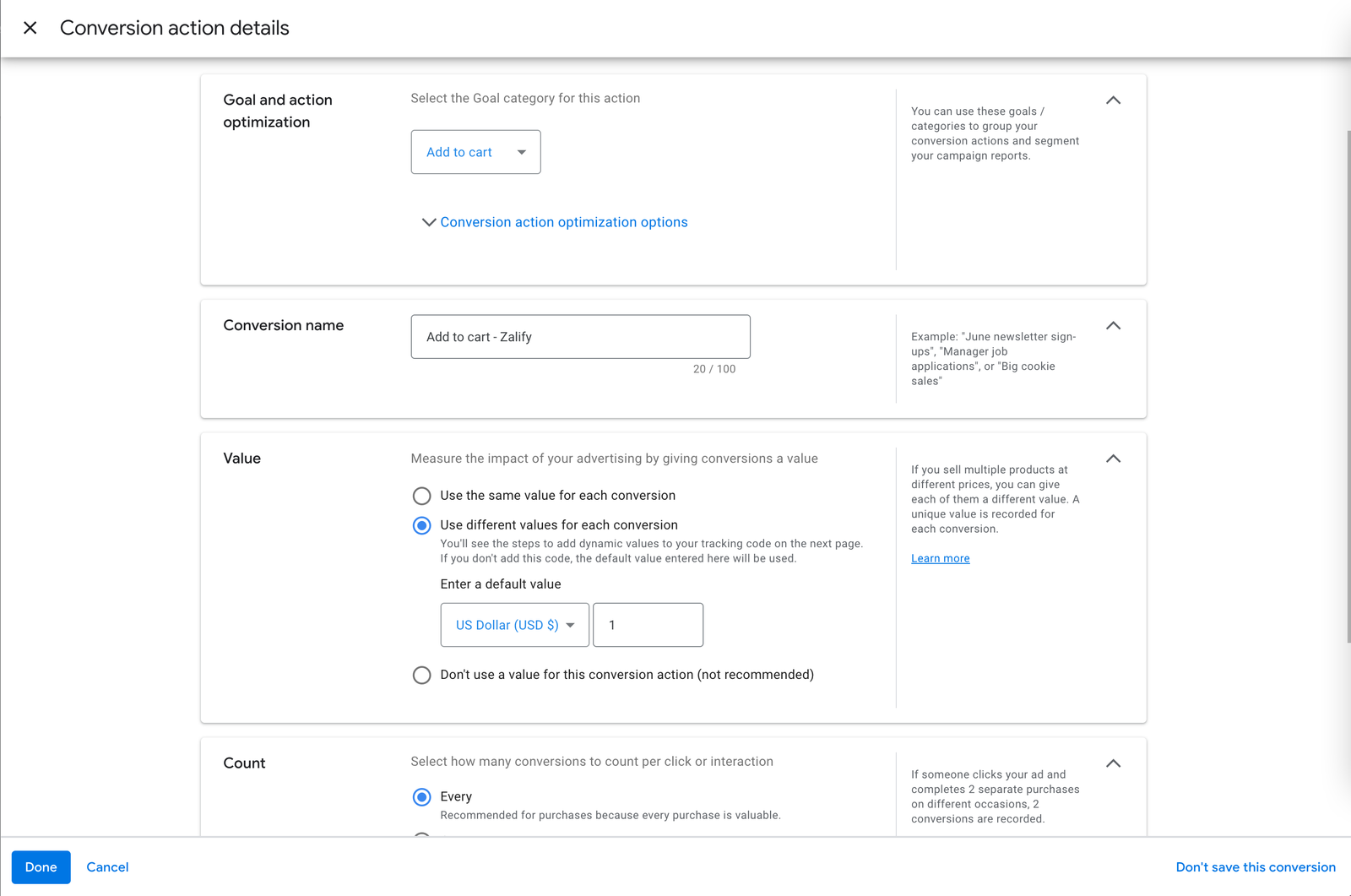Close the Conversion action details panel

tap(30, 28)
